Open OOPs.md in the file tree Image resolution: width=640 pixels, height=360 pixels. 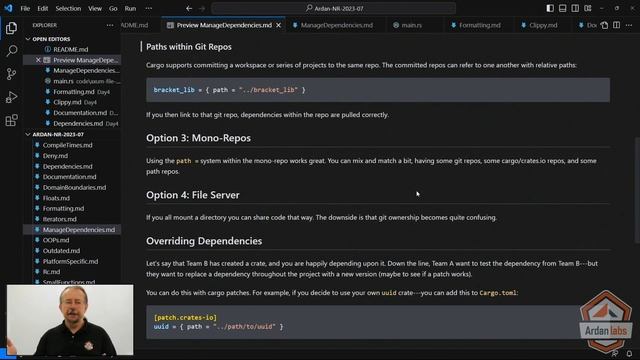[56, 240]
